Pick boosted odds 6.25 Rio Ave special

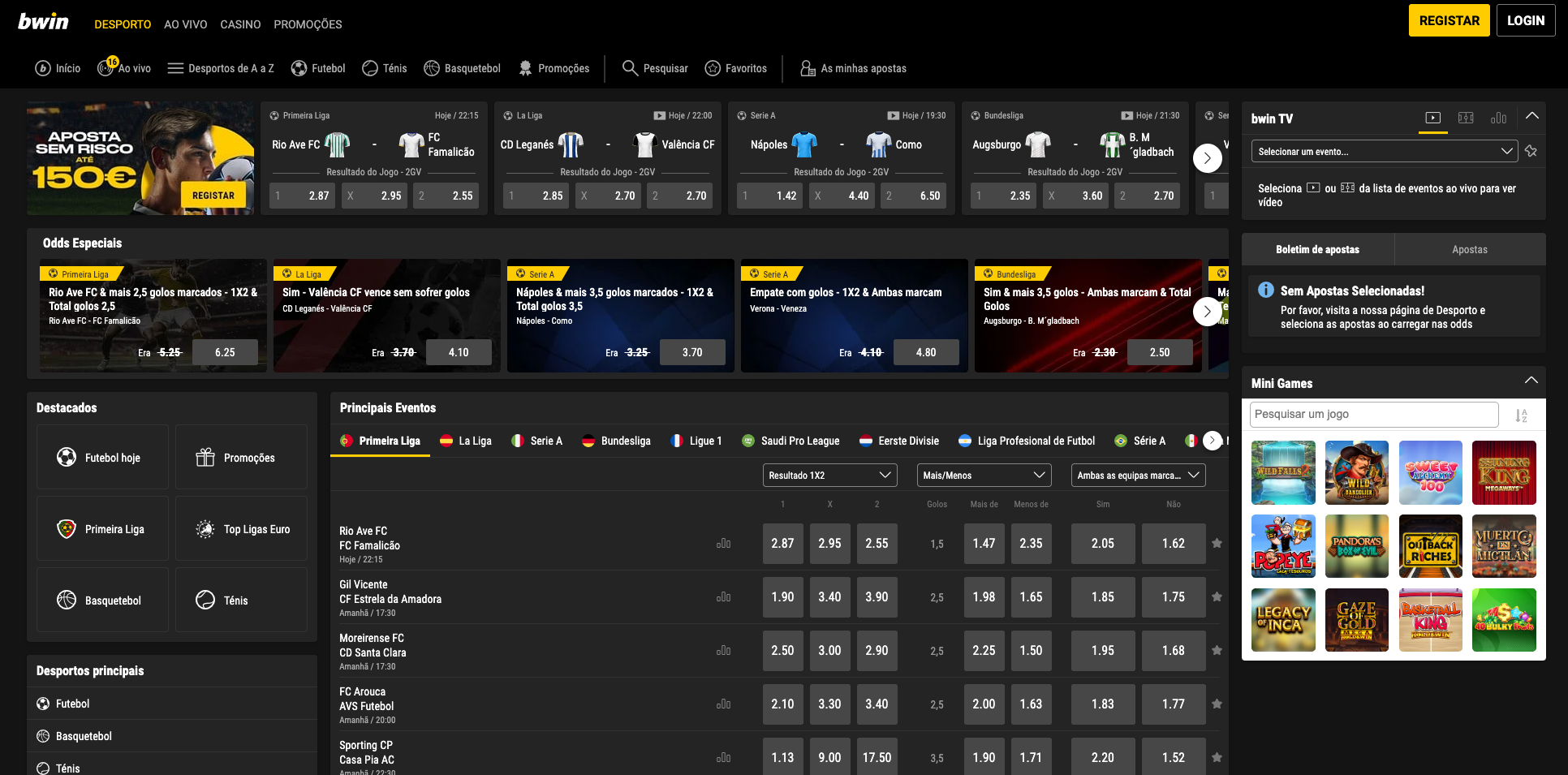tap(225, 352)
